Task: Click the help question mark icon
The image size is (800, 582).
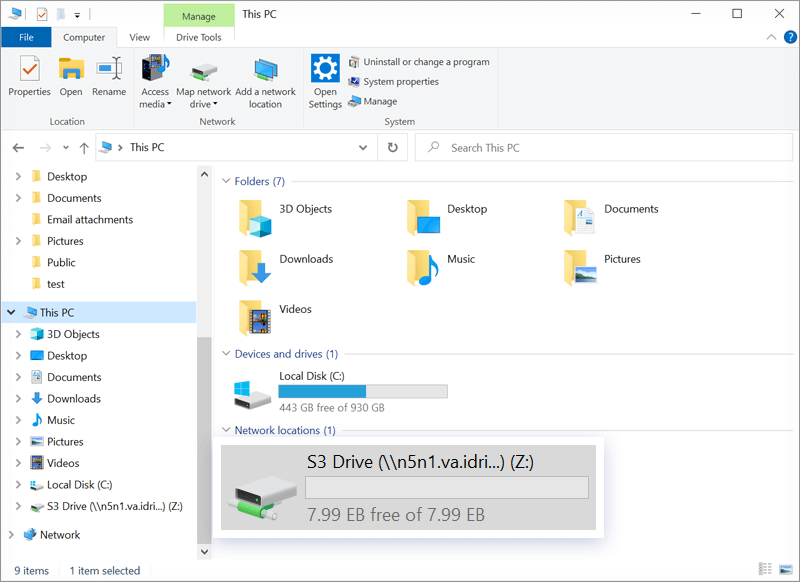Action: click(x=790, y=37)
